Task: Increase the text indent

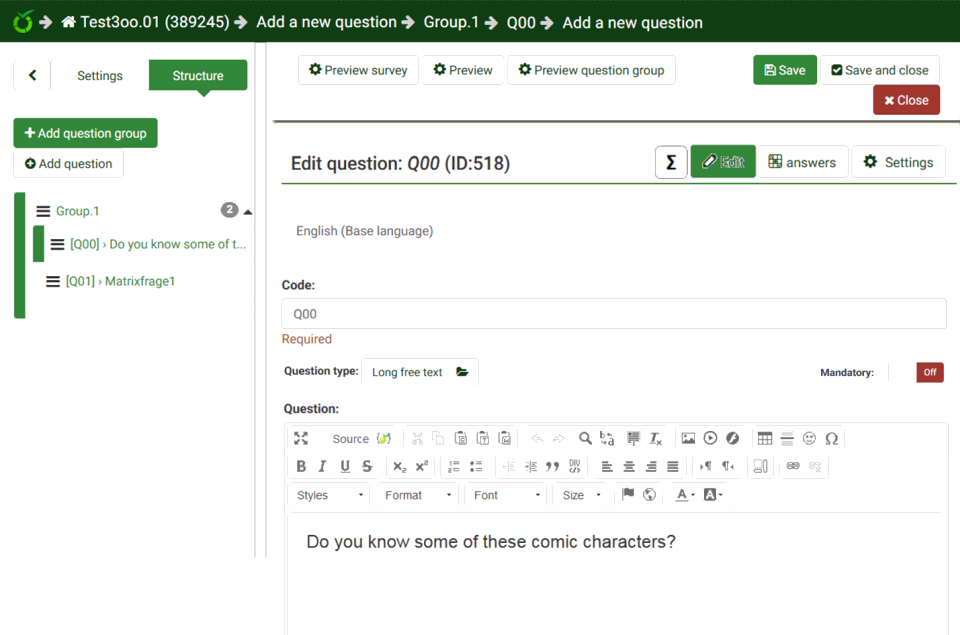Action: click(531, 467)
